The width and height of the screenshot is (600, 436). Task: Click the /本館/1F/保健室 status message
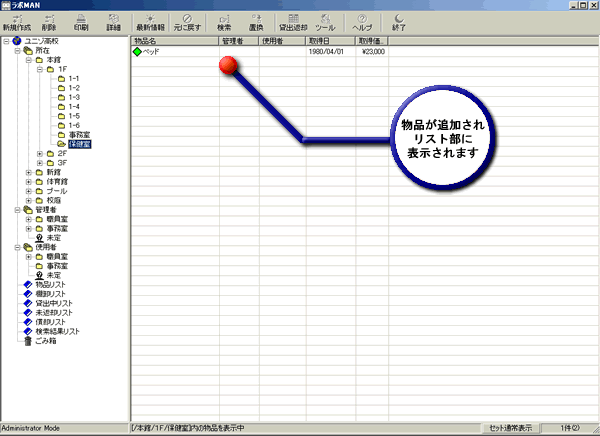188,428
